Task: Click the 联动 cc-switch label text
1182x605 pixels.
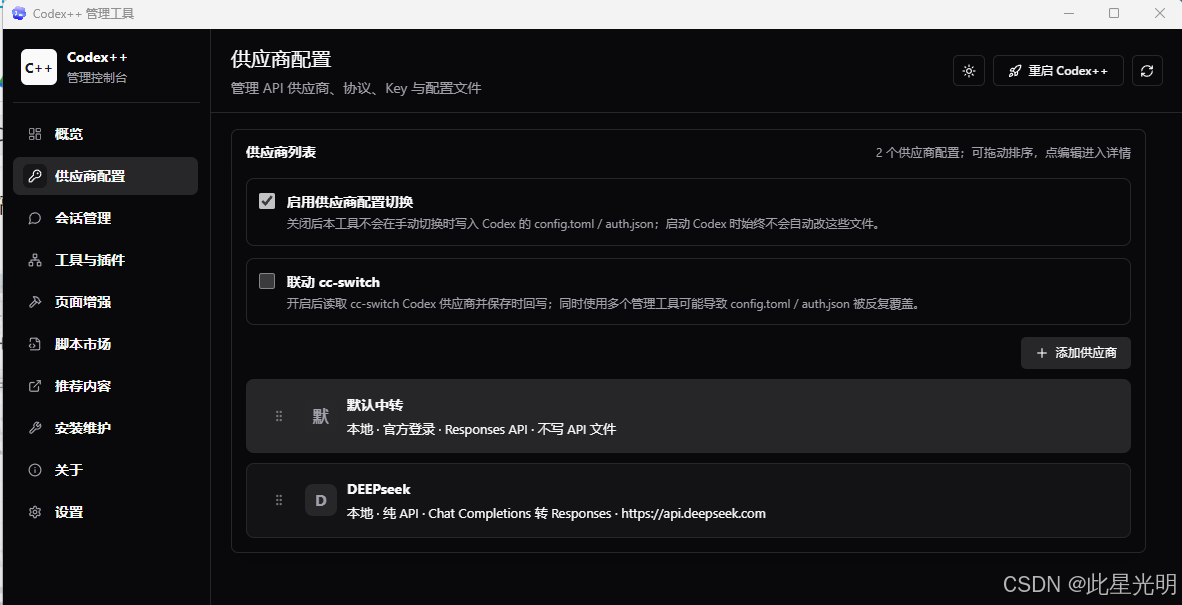Action: tap(333, 283)
